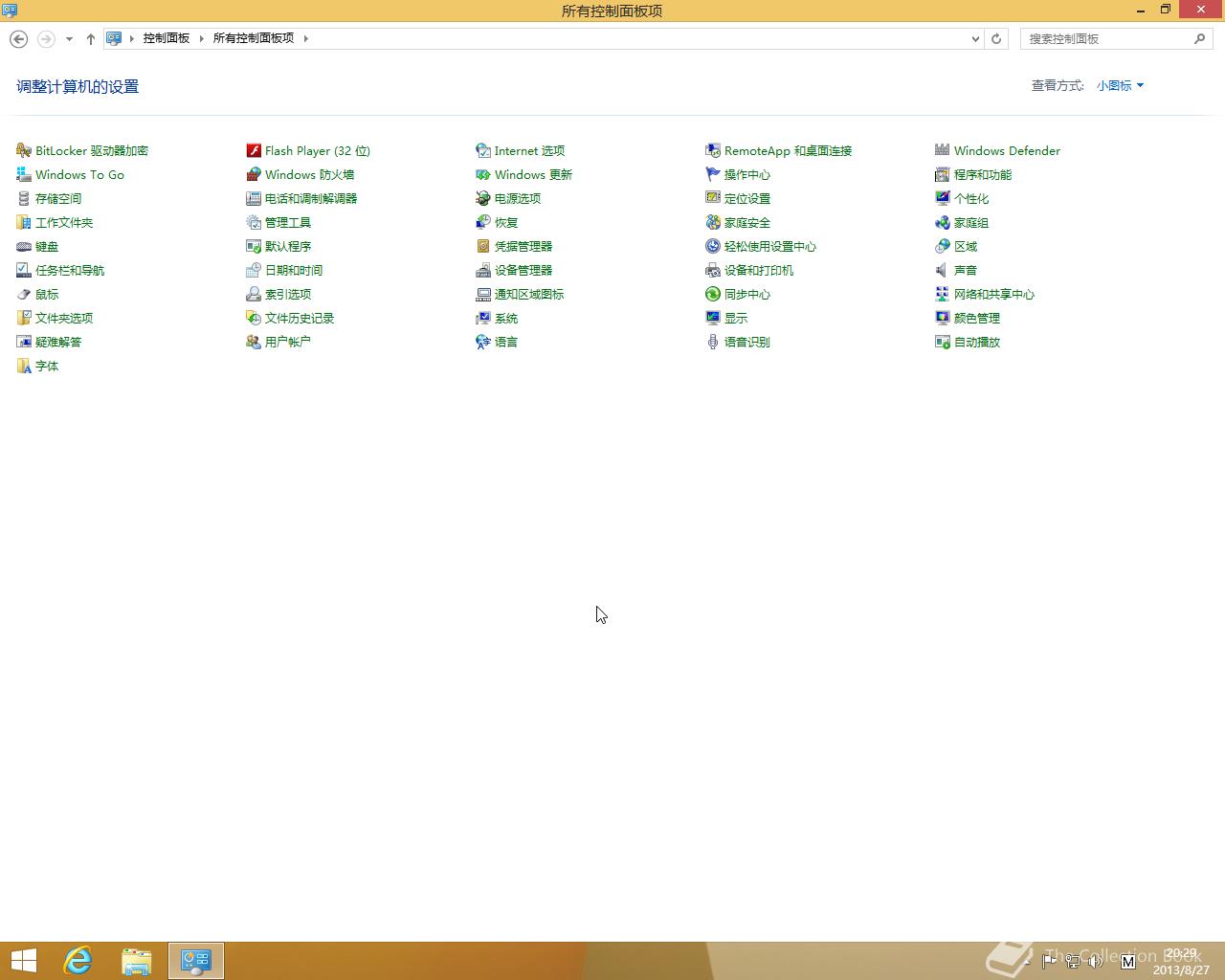Image resolution: width=1225 pixels, height=980 pixels.
Task: Open the 疑难解答 link
Action: click(x=58, y=342)
